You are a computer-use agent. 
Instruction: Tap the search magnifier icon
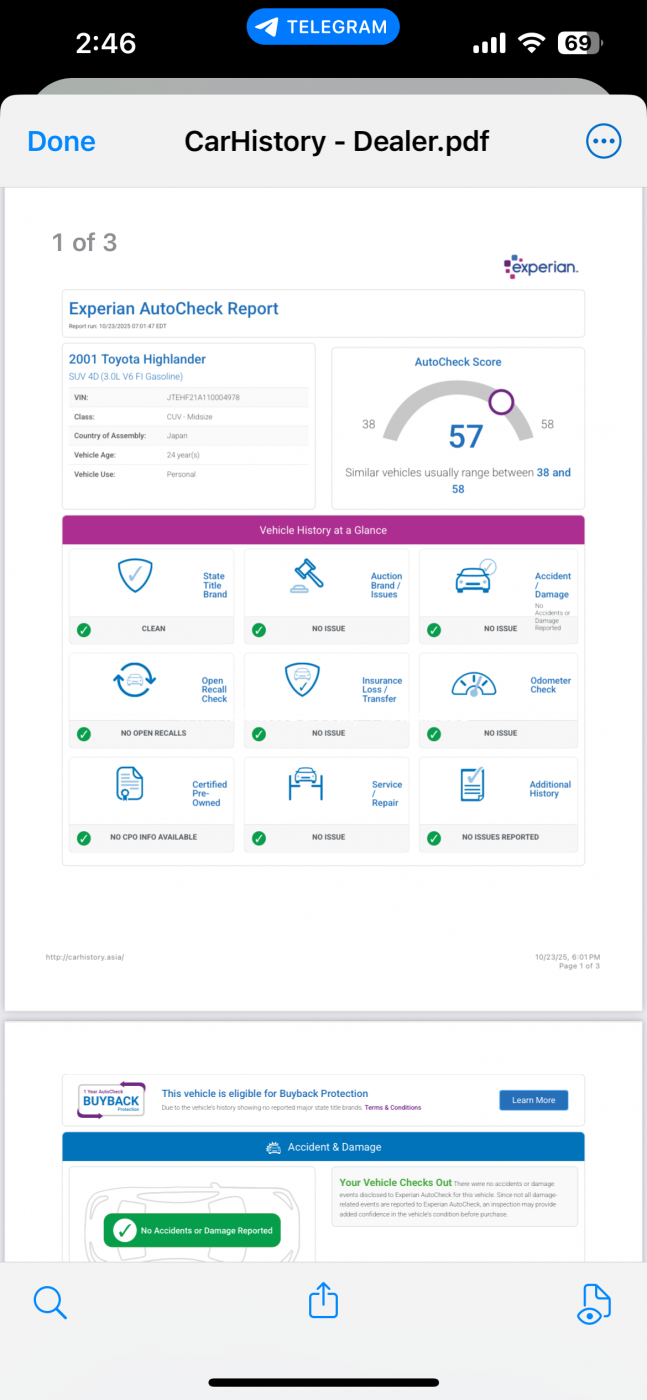pos(49,1302)
